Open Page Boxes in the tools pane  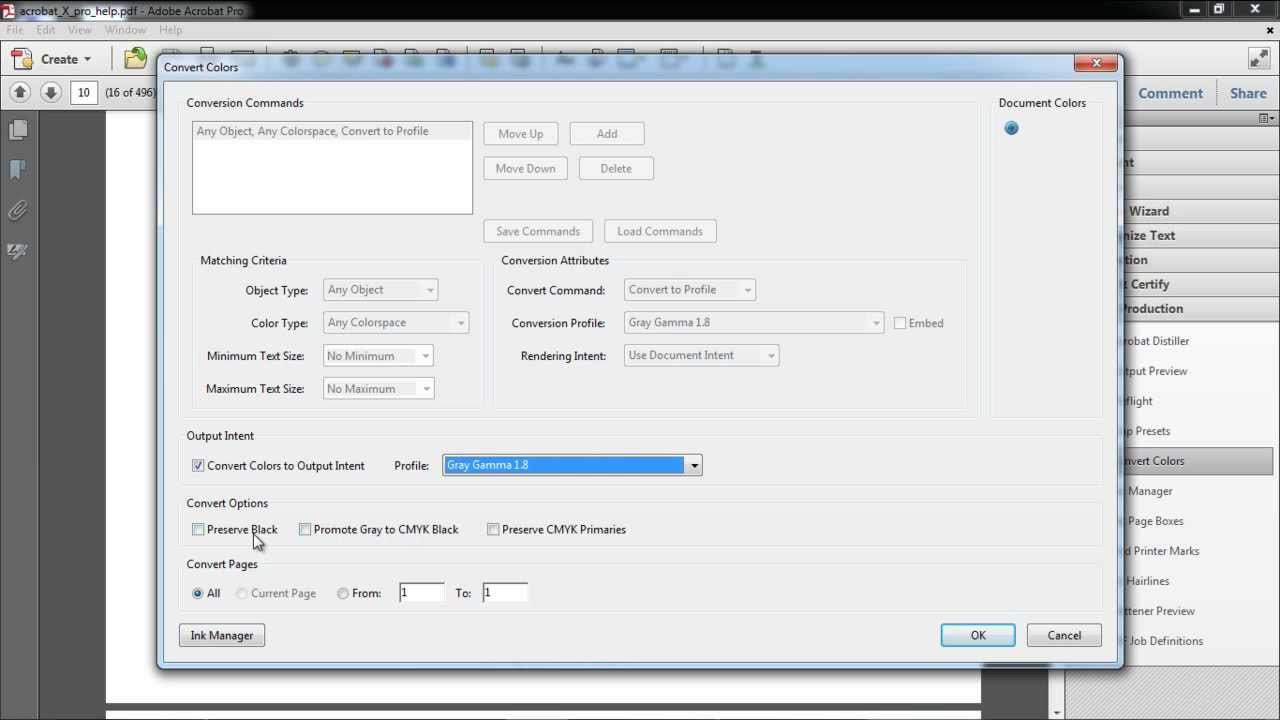coord(1155,521)
